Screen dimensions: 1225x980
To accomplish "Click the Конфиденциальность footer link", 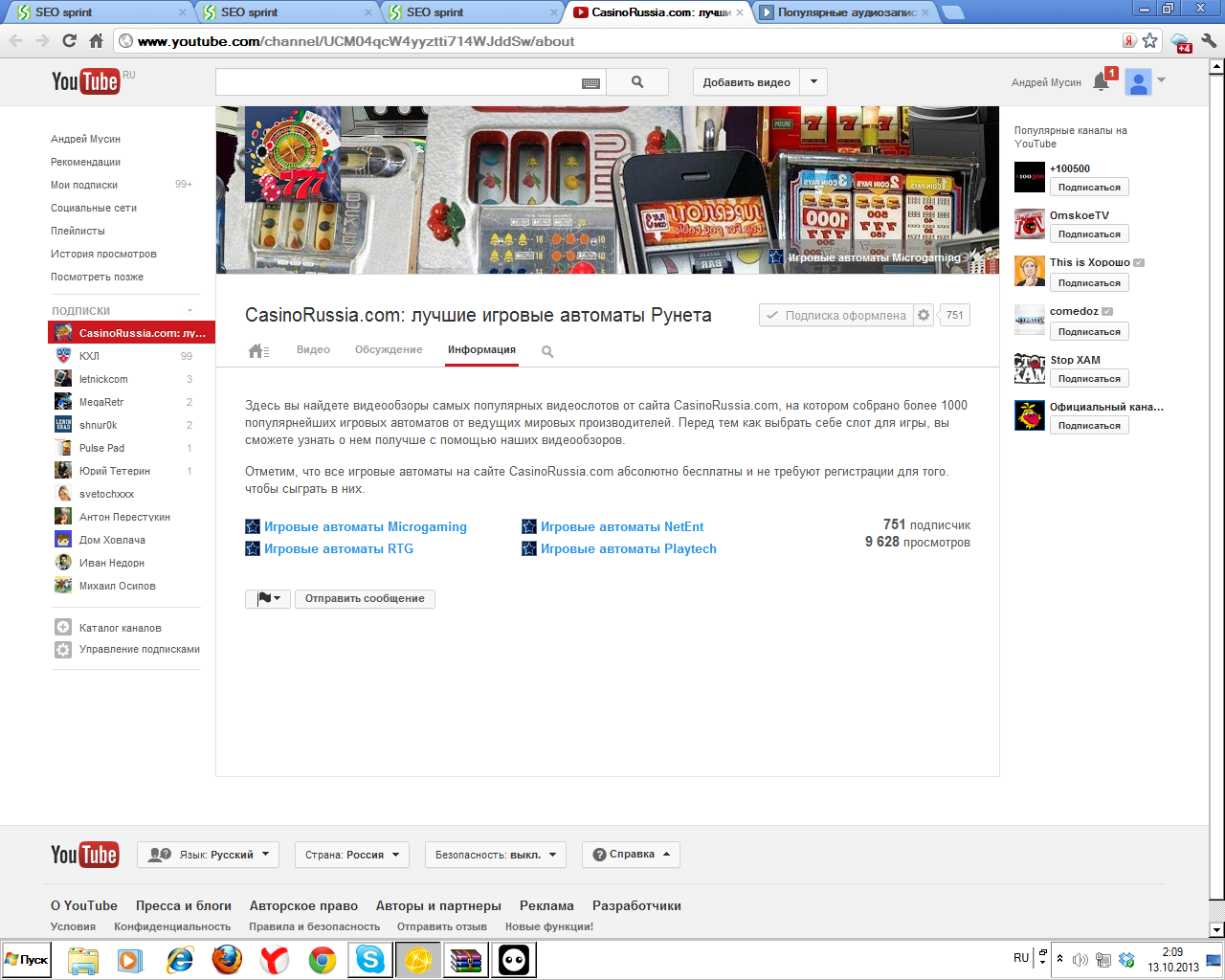I will 172,926.
